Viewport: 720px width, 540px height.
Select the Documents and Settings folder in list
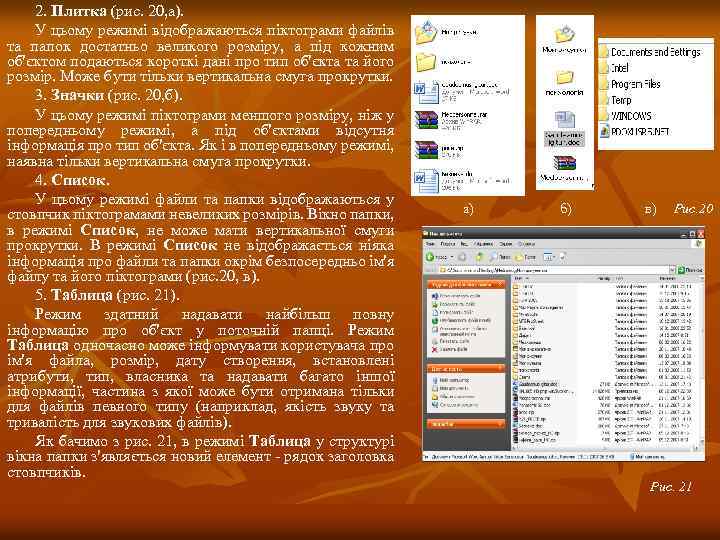[650, 52]
